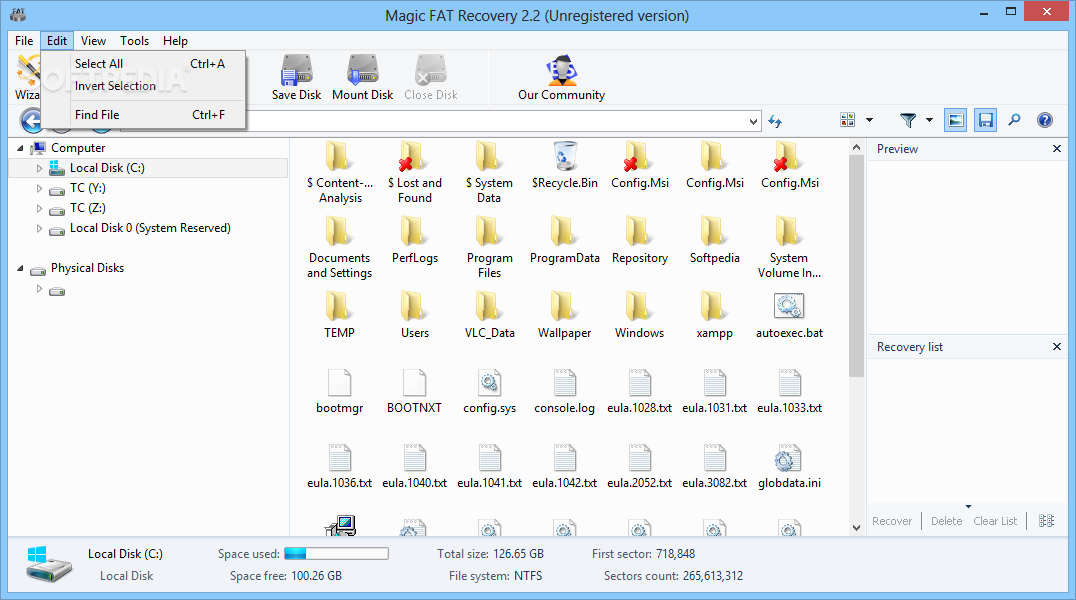1076x600 pixels.
Task: Expand the unnamed physical disk node
Action: tap(39, 289)
